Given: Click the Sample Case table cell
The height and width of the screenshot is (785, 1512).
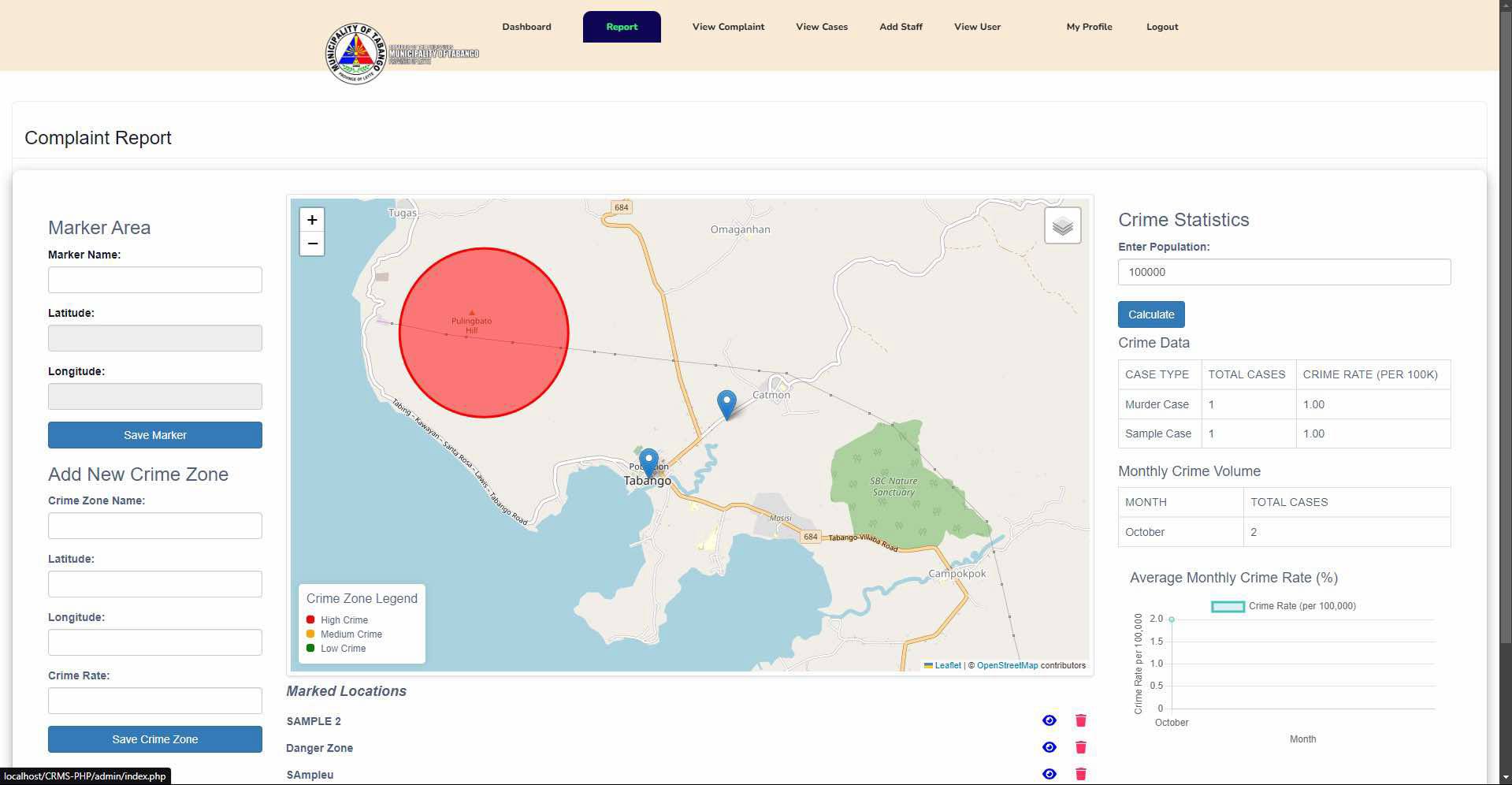Looking at the screenshot, I should pyautogui.click(x=1160, y=433).
